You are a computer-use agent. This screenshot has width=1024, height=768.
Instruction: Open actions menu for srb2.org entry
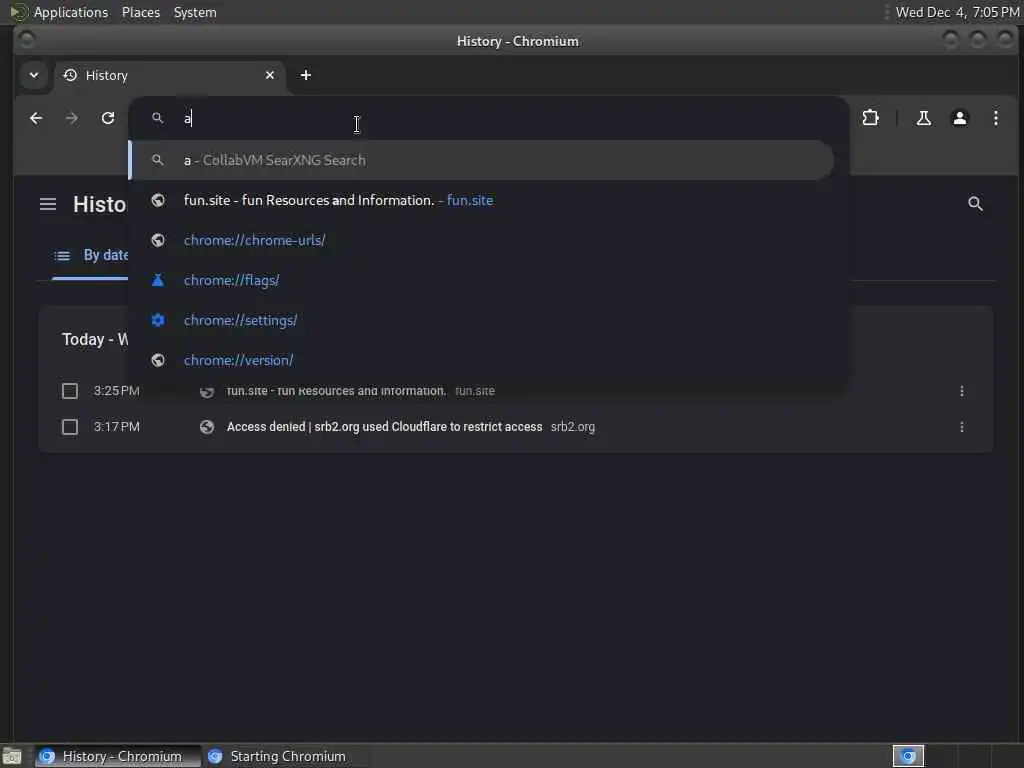pos(961,427)
